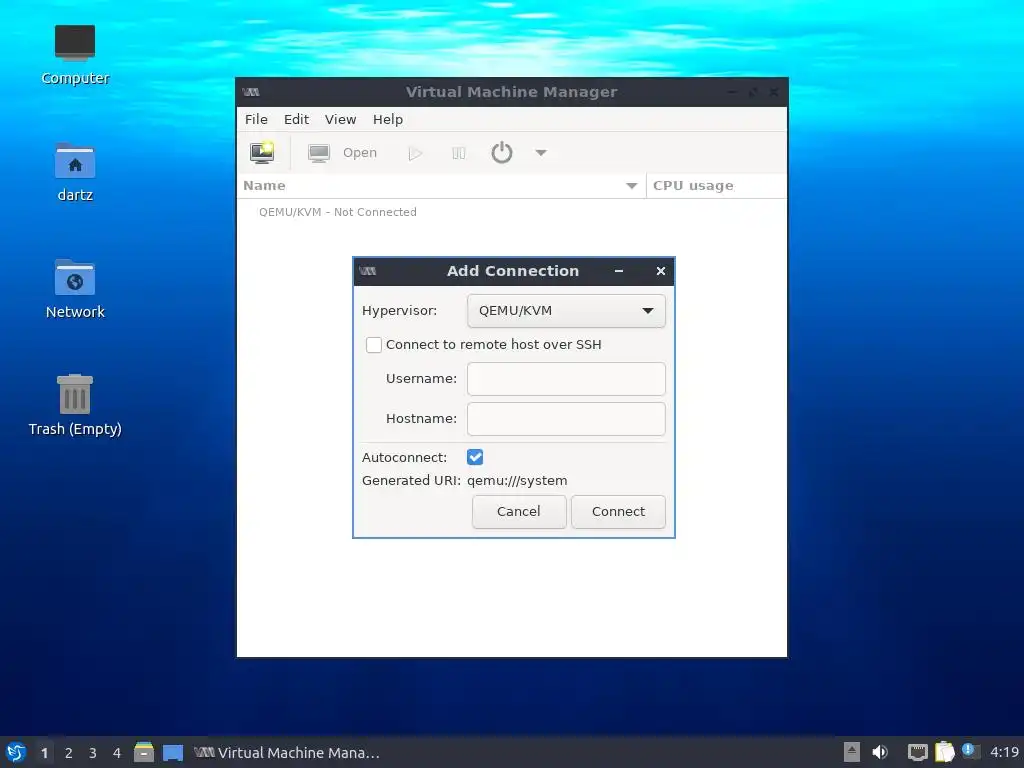Open the File menu

tap(256, 120)
